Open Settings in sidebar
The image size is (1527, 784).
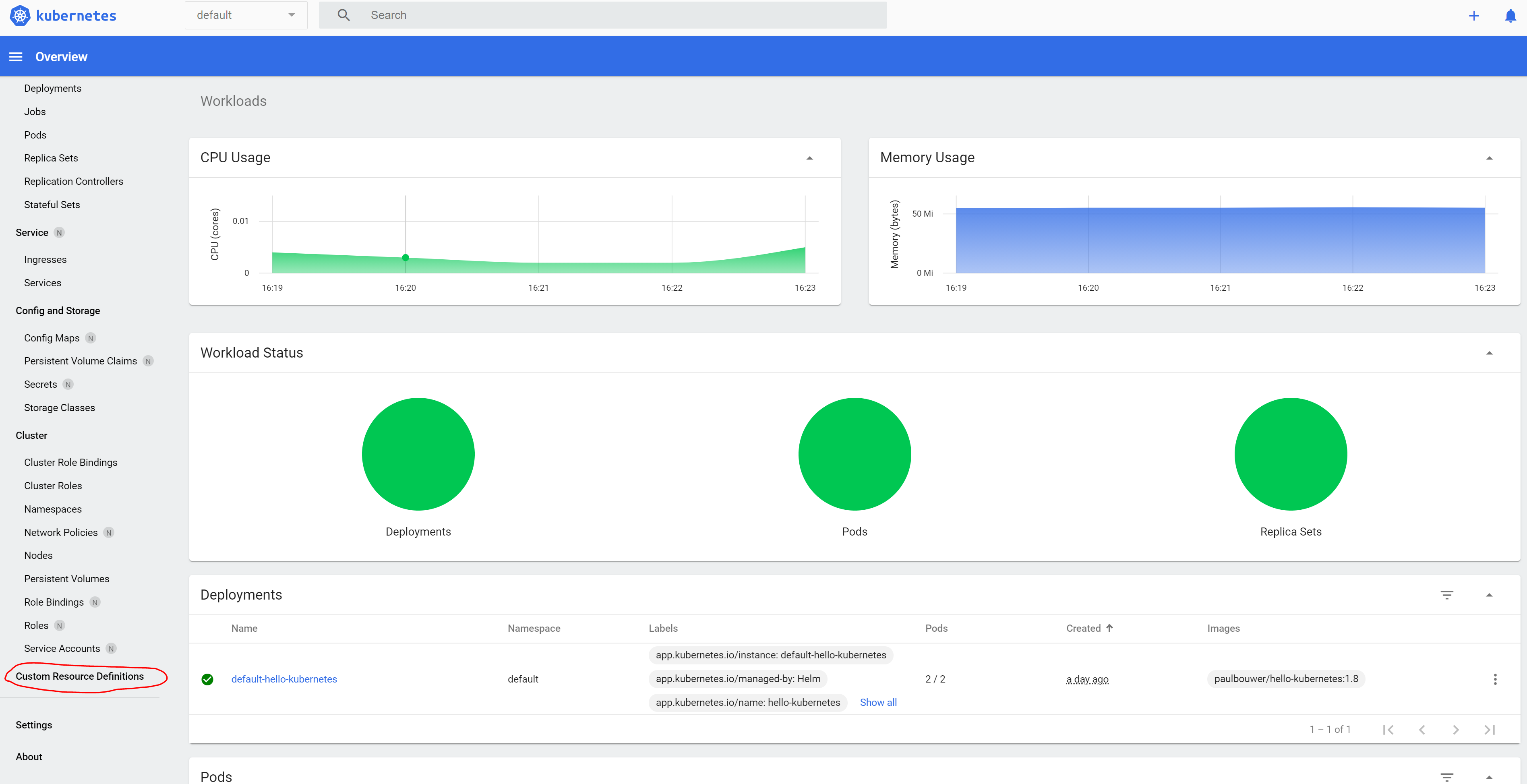(34, 725)
